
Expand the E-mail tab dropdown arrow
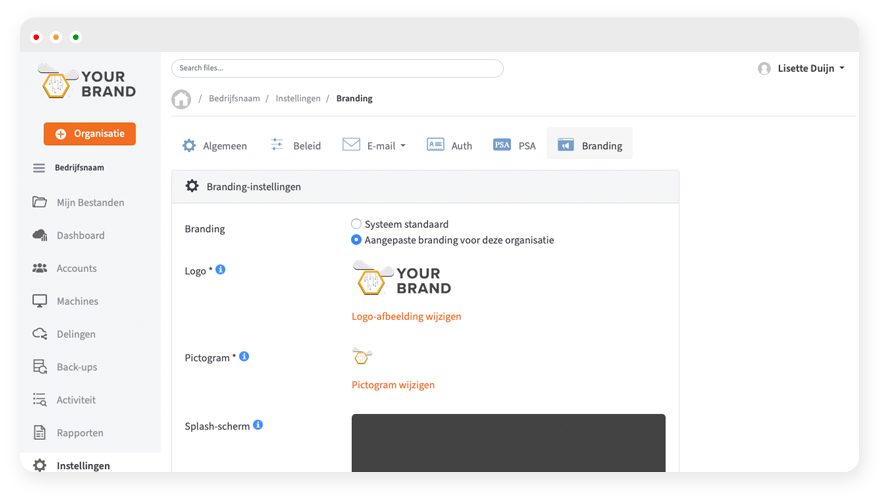pos(403,146)
